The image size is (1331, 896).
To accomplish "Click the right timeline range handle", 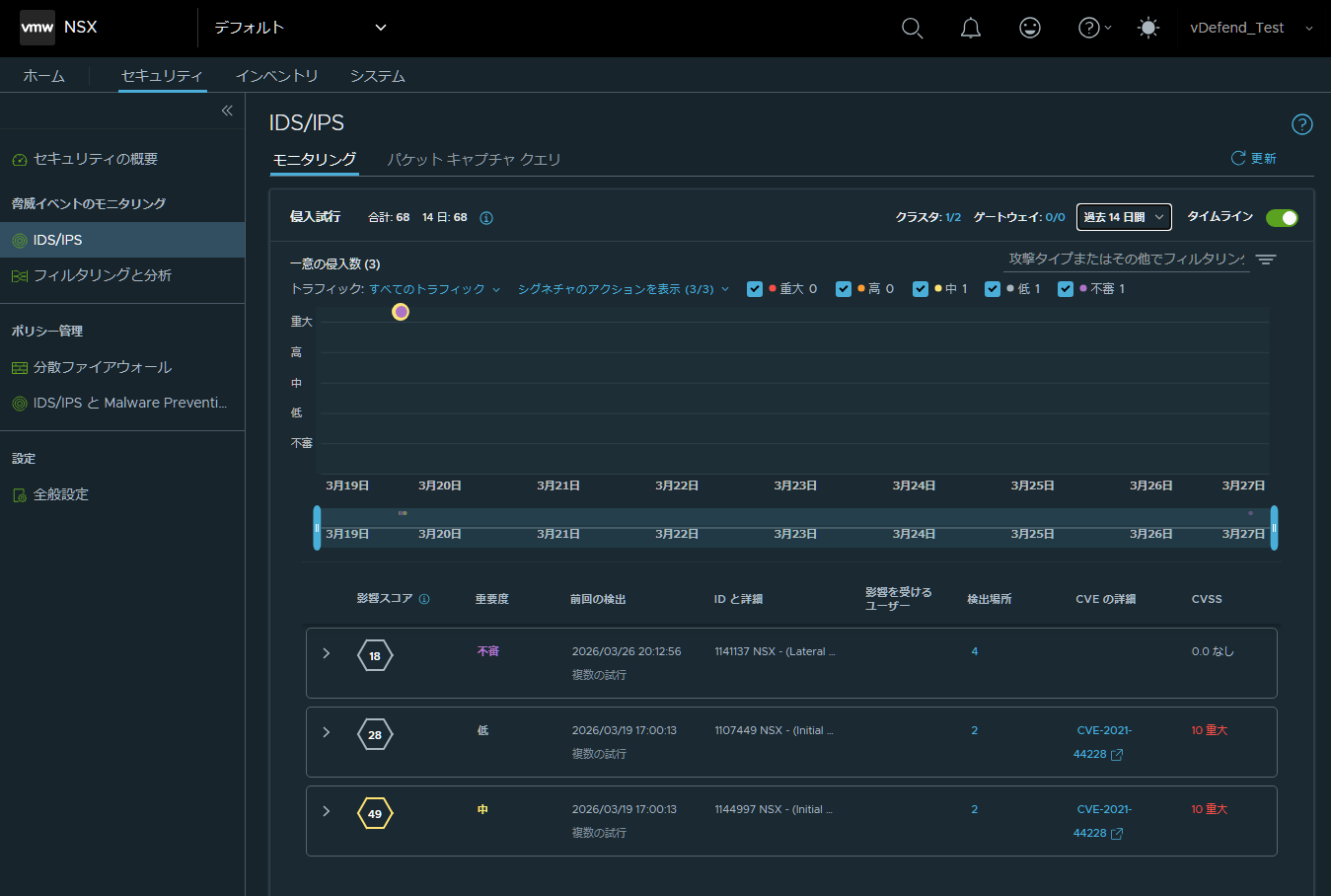I will point(1274,528).
